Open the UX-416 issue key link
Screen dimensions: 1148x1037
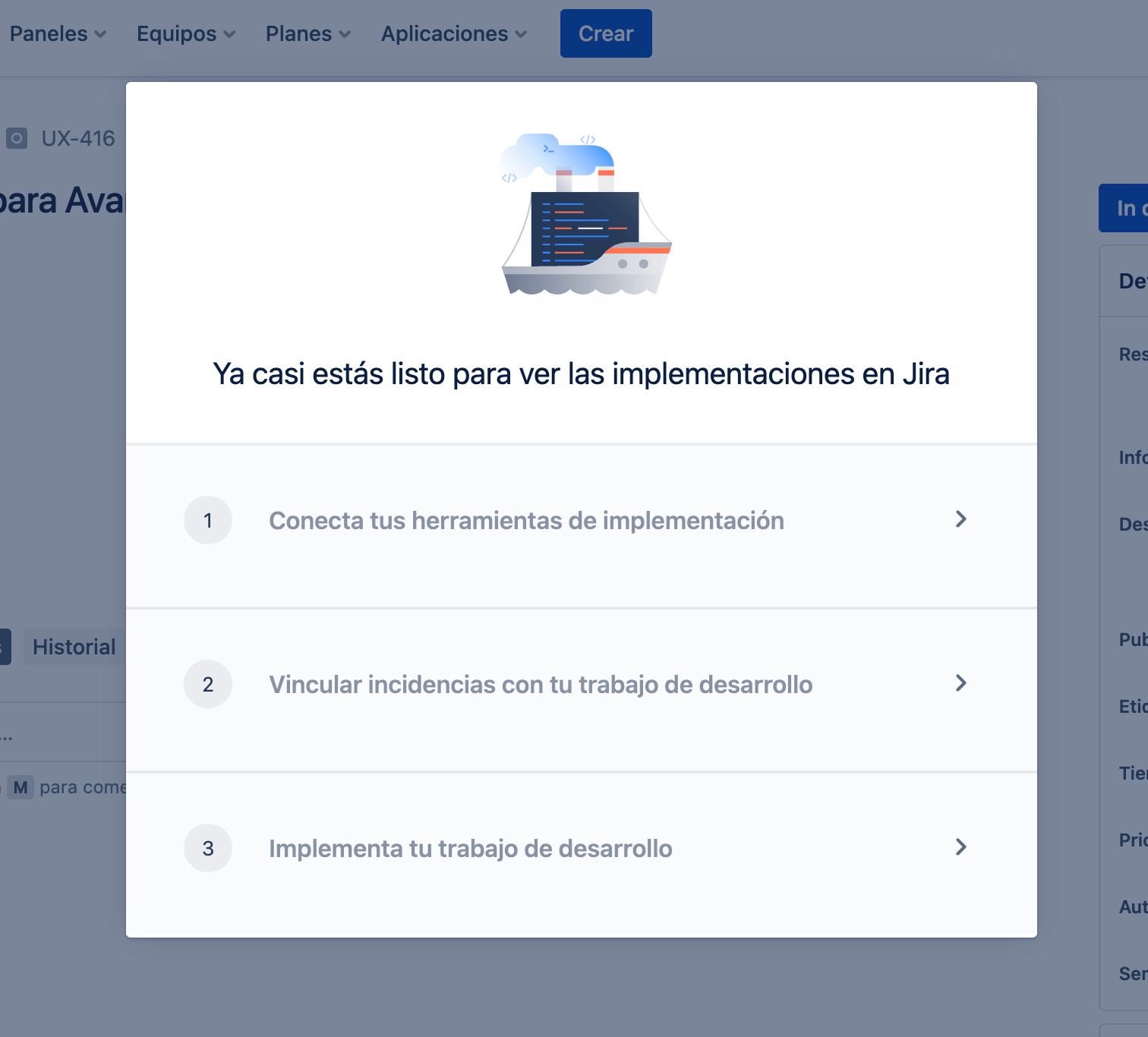point(78,138)
